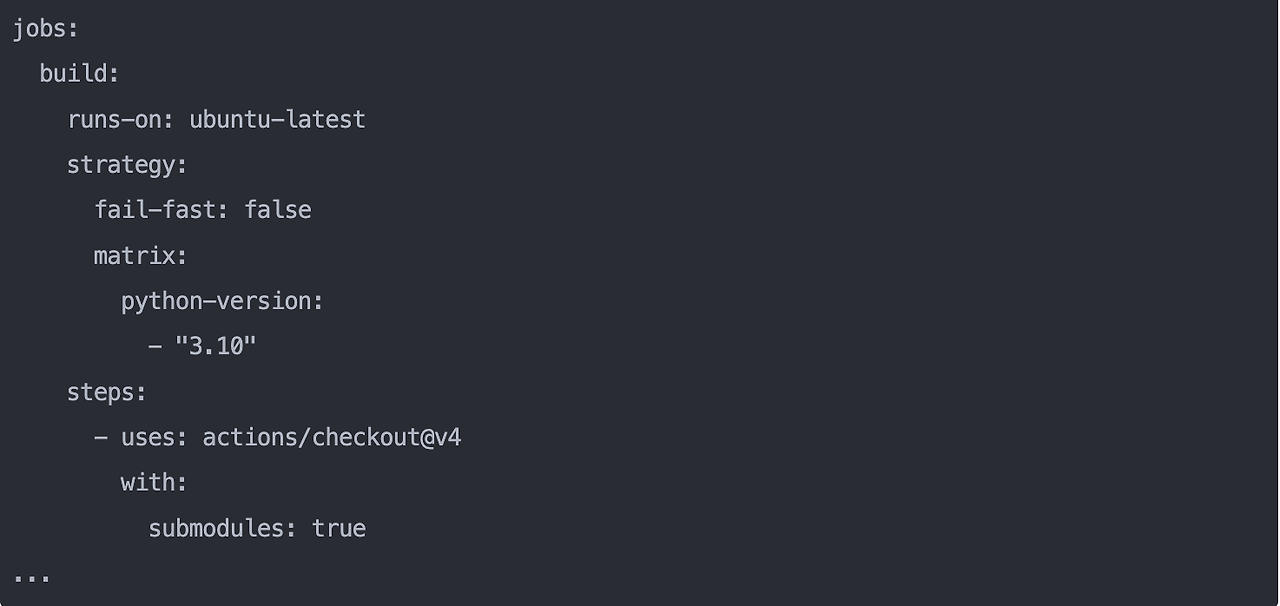Click the "true" value
1280x606 pixels.
[x=339, y=528]
